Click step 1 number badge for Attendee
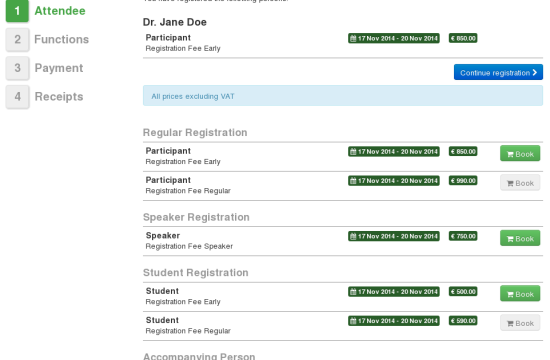The height and width of the screenshot is (360, 550). (17, 11)
